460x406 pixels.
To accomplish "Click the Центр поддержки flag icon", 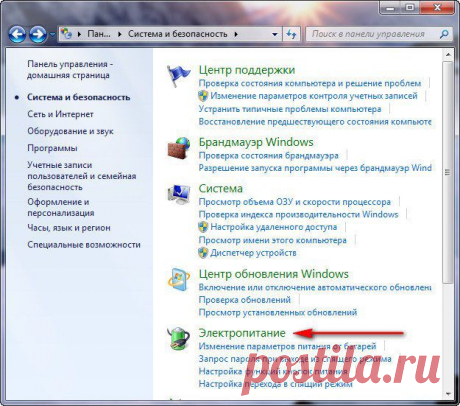I will (179, 76).
